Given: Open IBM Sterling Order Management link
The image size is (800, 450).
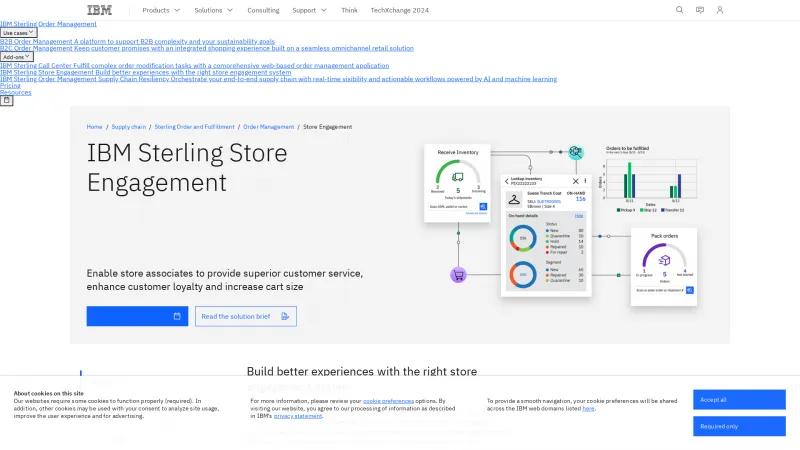Looking at the screenshot, I should pyautogui.click(x=48, y=24).
